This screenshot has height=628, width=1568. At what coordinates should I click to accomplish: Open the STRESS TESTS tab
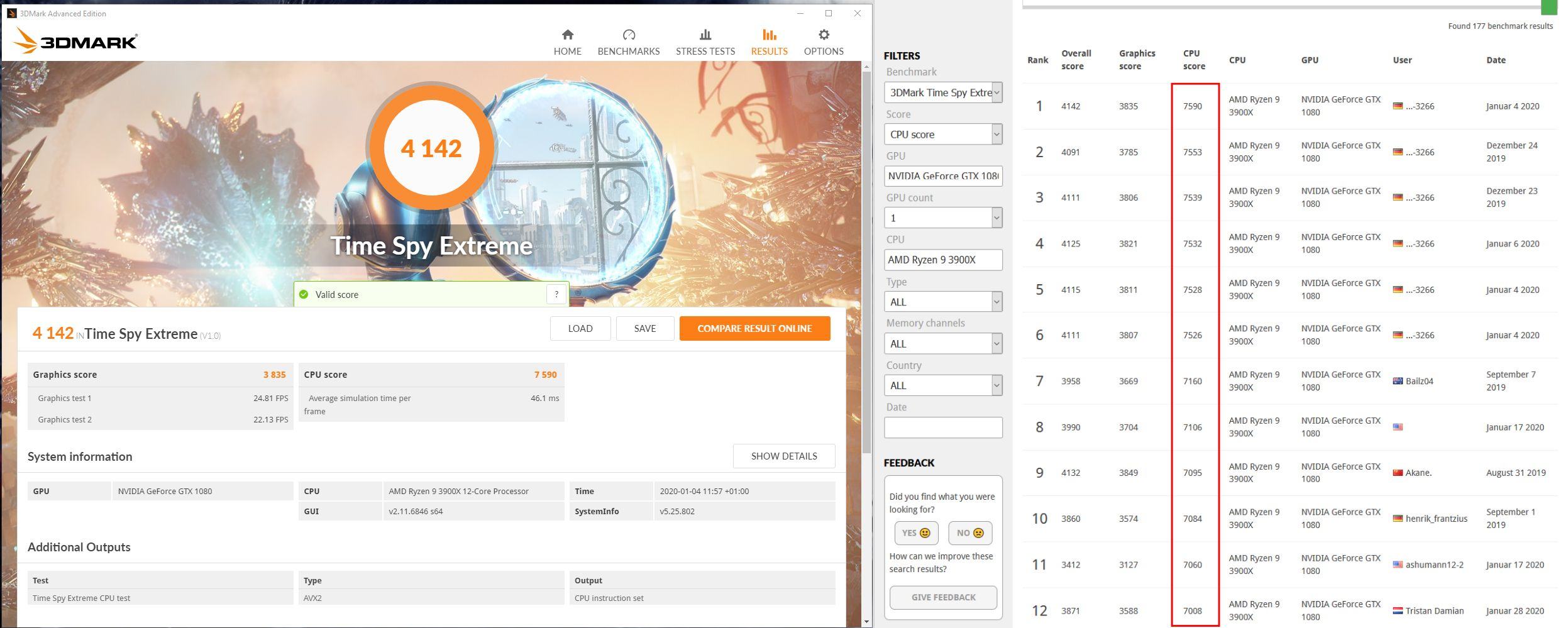(705, 43)
